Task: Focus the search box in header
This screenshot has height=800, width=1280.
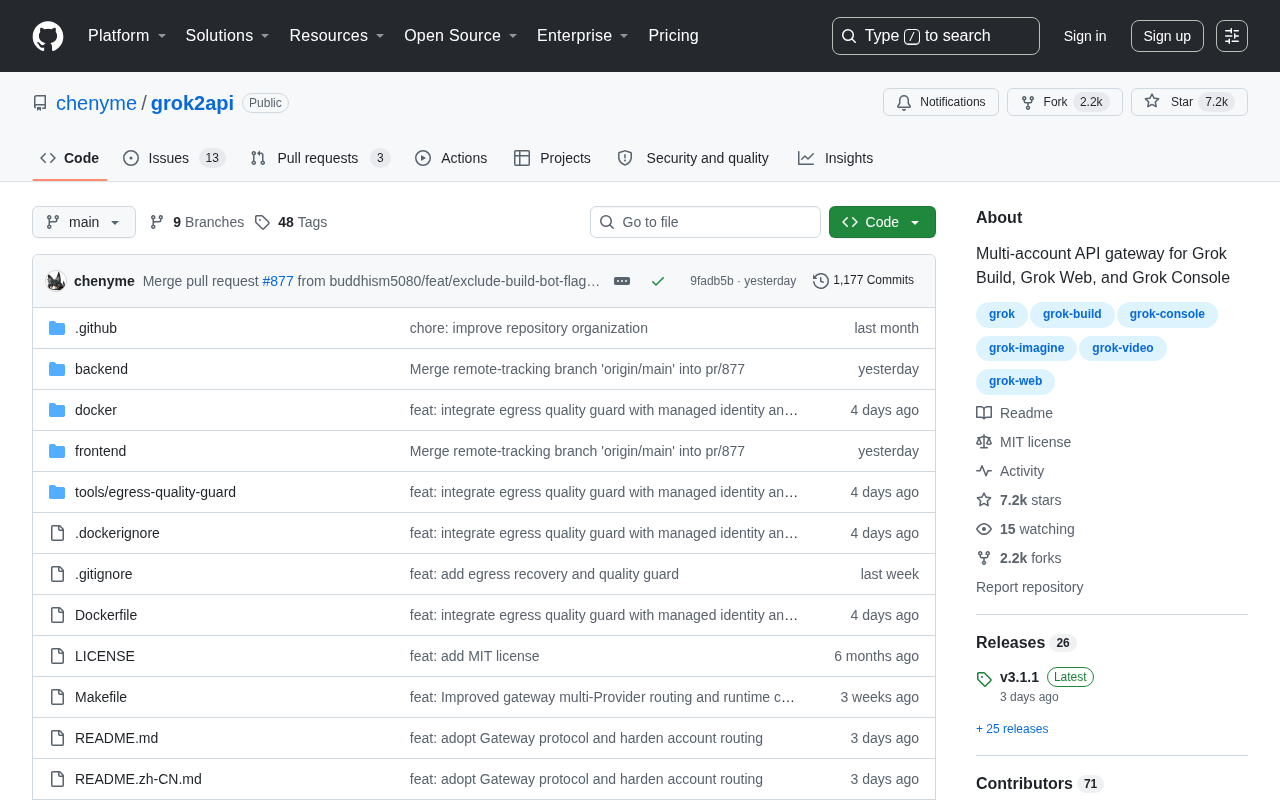Action: pos(936,36)
